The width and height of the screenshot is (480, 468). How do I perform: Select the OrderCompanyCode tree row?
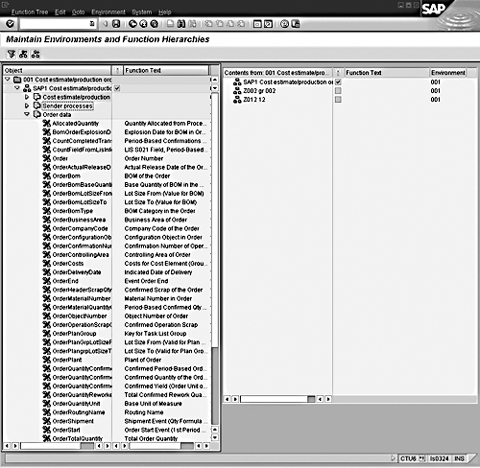point(80,229)
